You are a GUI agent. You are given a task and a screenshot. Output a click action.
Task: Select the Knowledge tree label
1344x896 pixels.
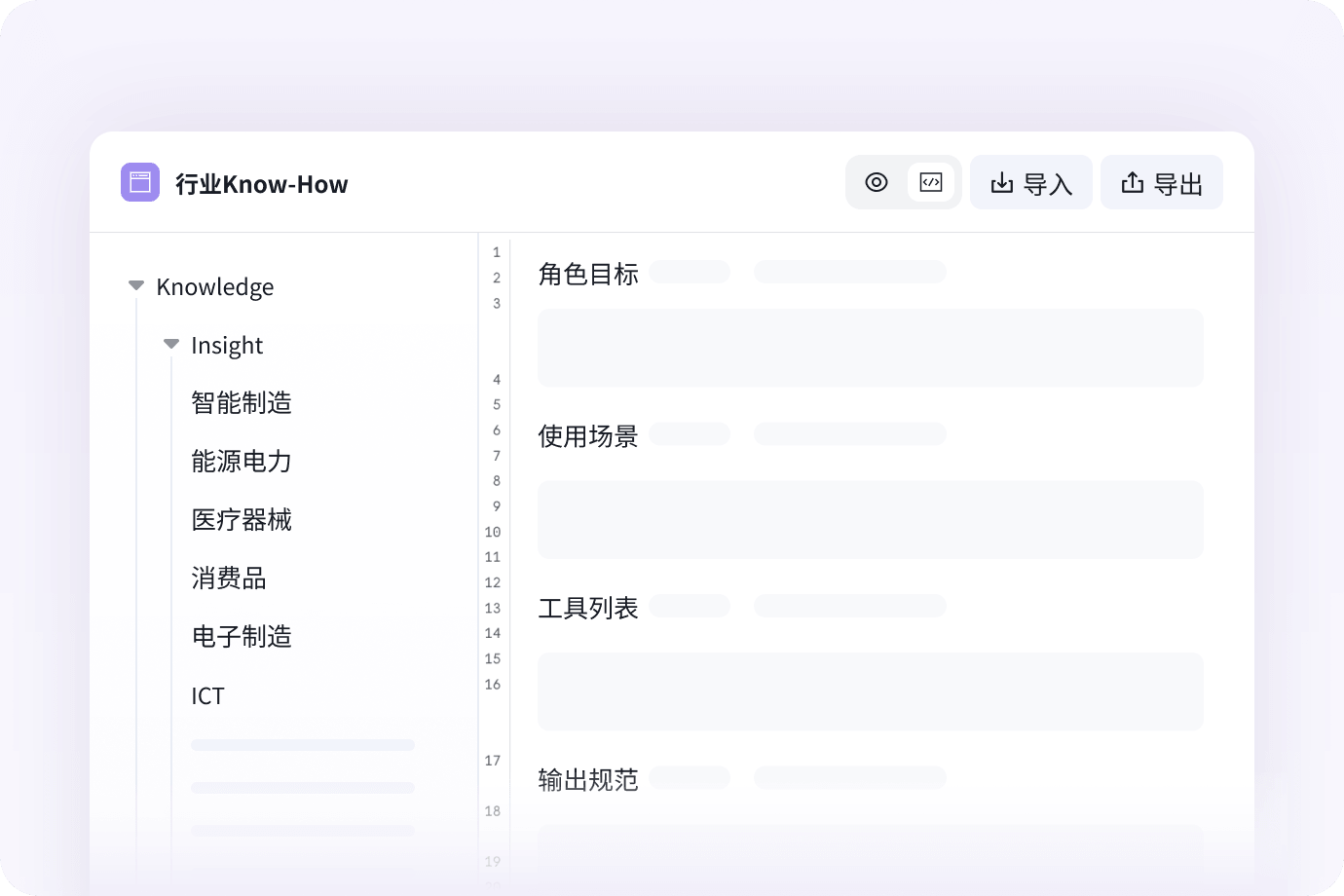tap(215, 286)
